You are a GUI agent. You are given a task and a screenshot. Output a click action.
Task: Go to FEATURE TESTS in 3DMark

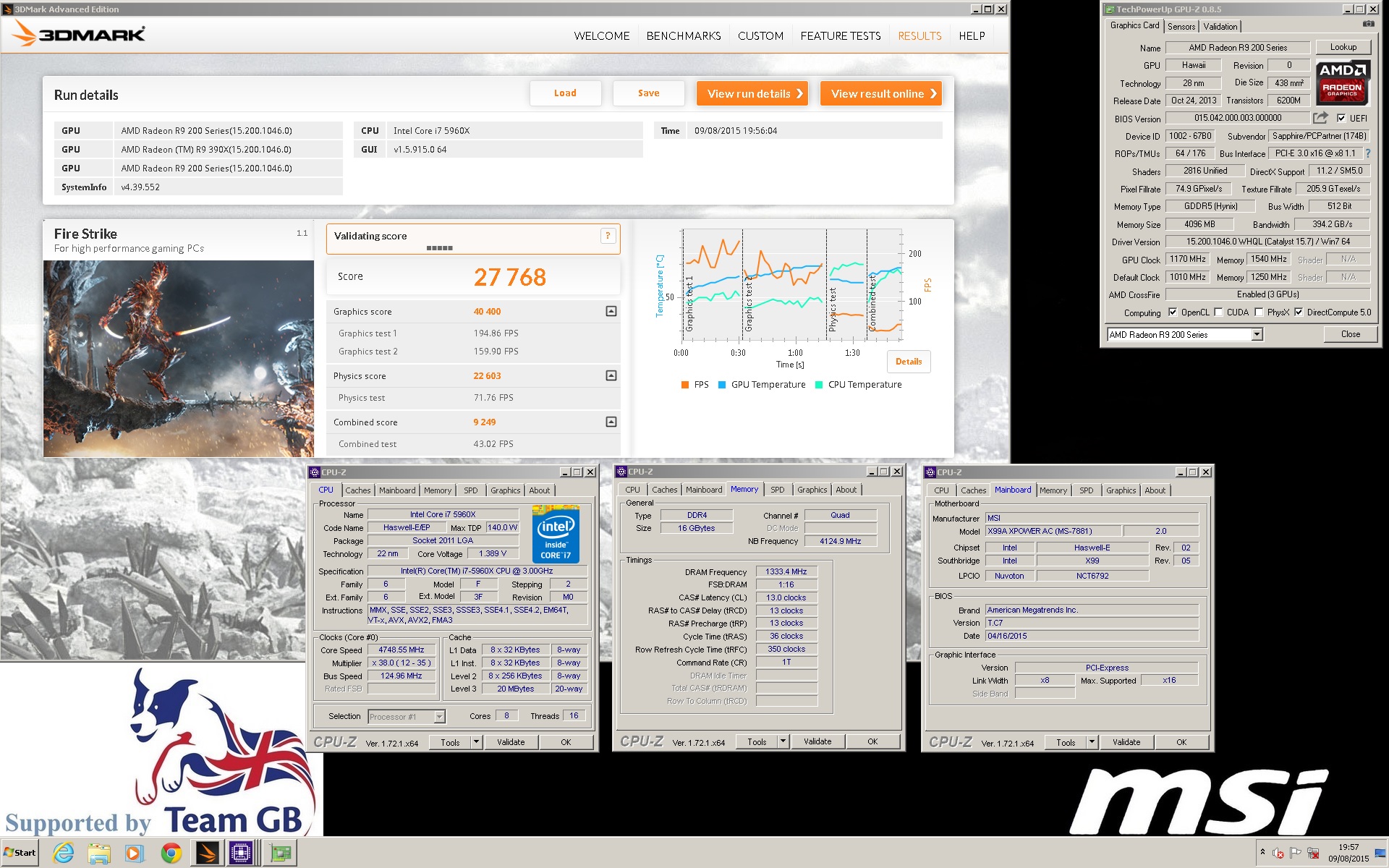tap(841, 35)
